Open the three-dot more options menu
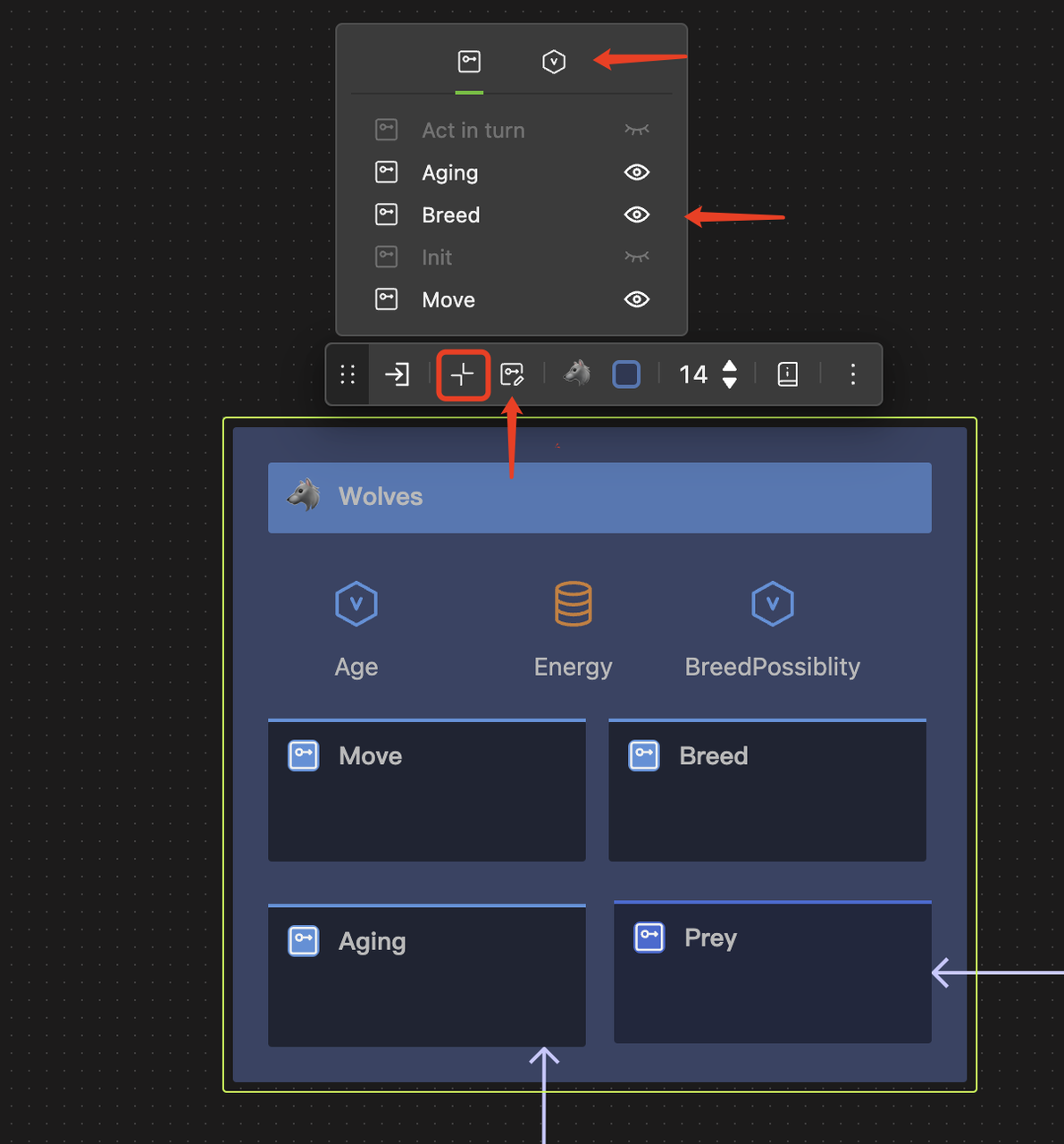This screenshot has height=1144, width=1064. (852, 374)
